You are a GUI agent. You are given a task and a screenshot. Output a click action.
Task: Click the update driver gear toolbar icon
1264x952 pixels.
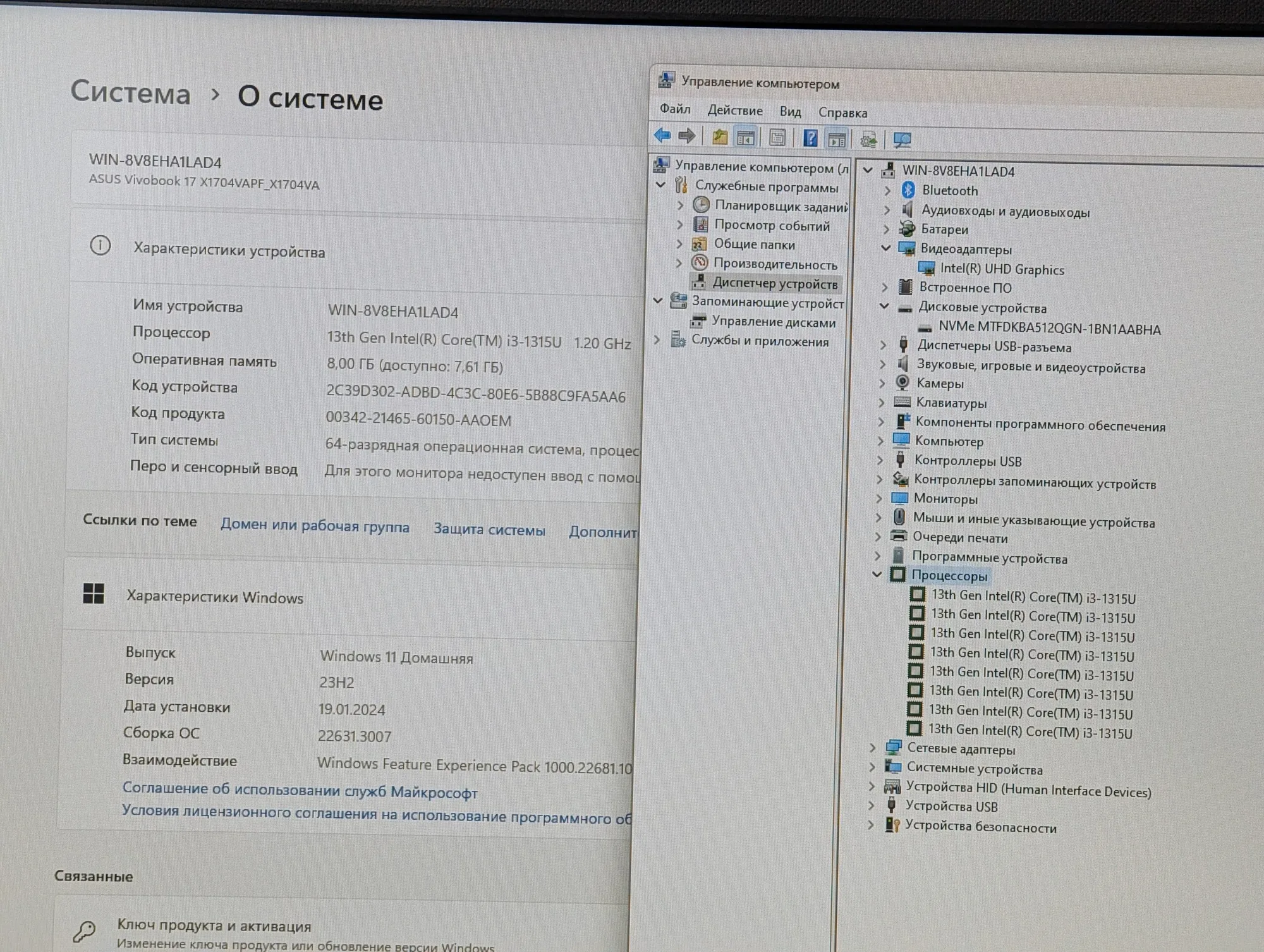click(x=868, y=140)
